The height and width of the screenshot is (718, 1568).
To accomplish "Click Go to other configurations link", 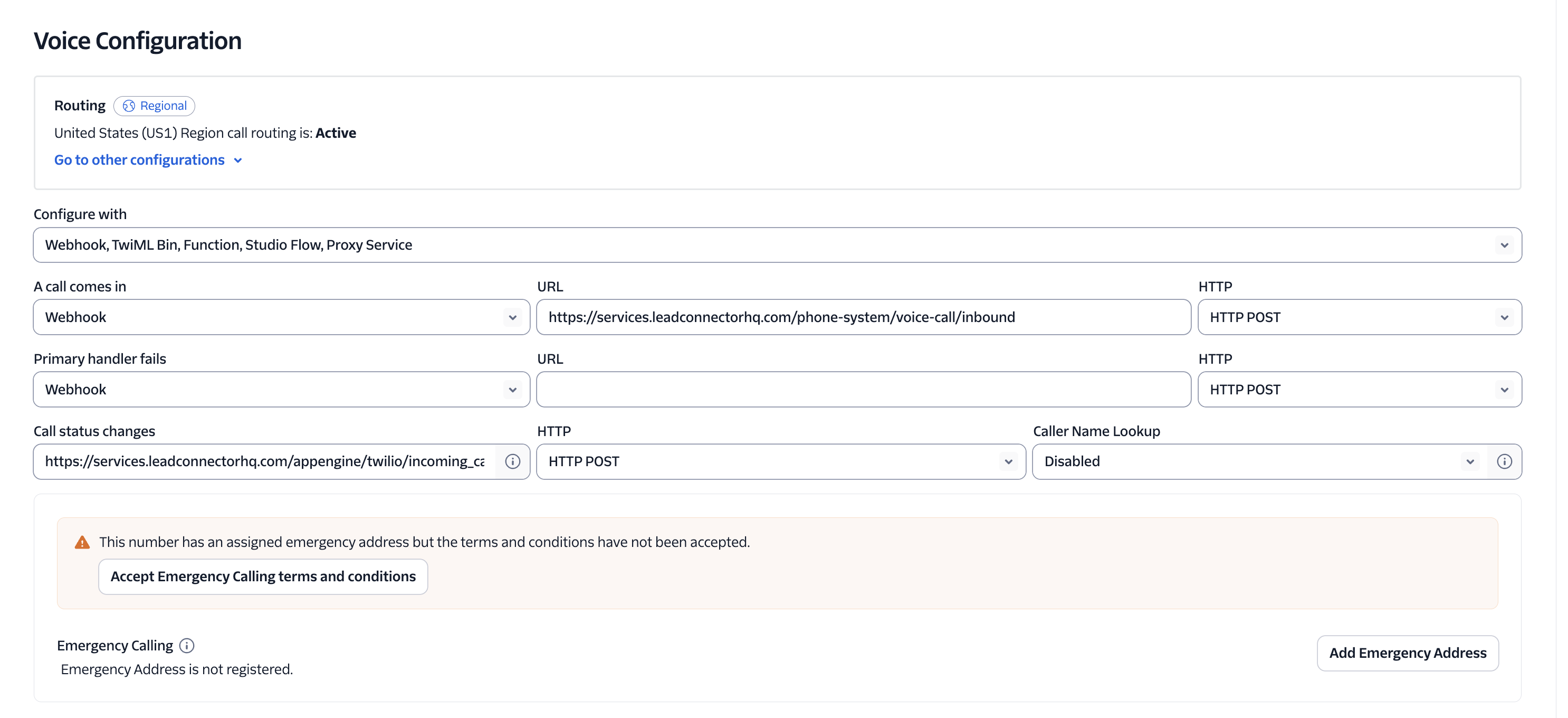I will [x=139, y=160].
